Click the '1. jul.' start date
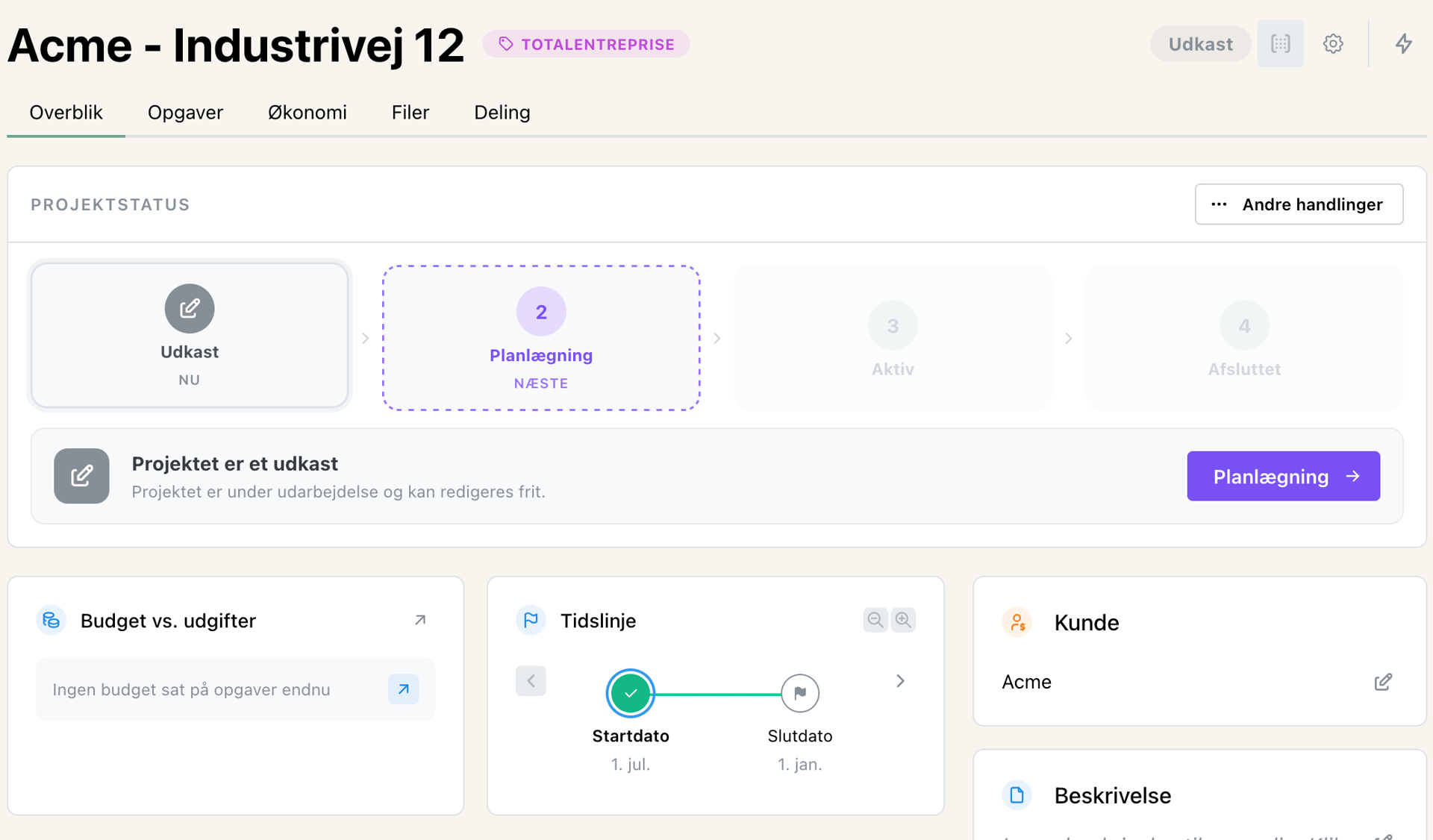The height and width of the screenshot is (840, 1433). tap(631, 765)
